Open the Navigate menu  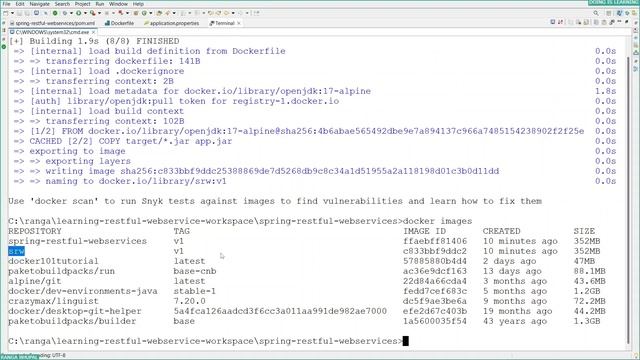pyautogui.click(x=40, y=4)
